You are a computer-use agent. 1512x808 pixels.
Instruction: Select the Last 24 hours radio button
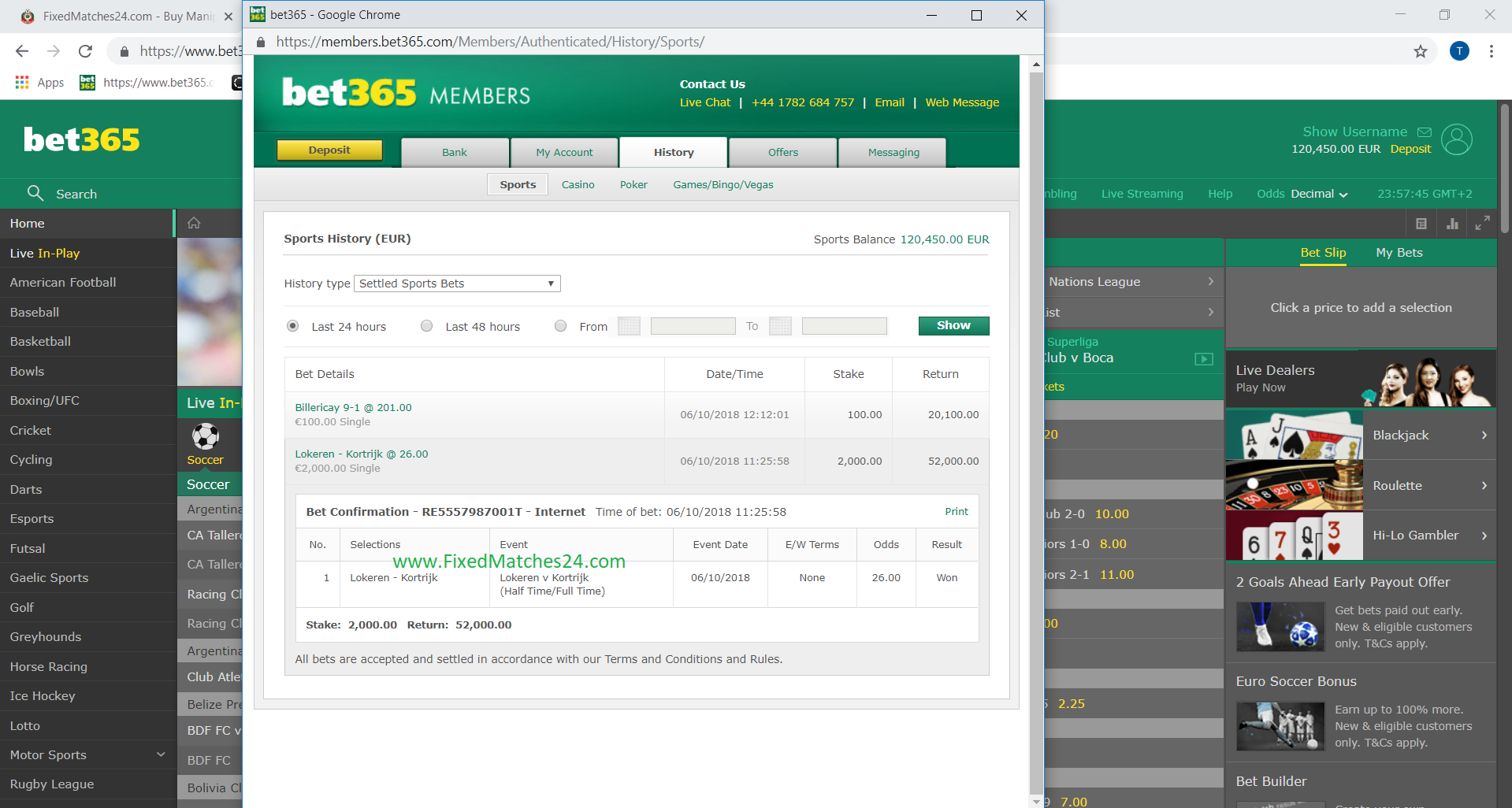point(293,326)
